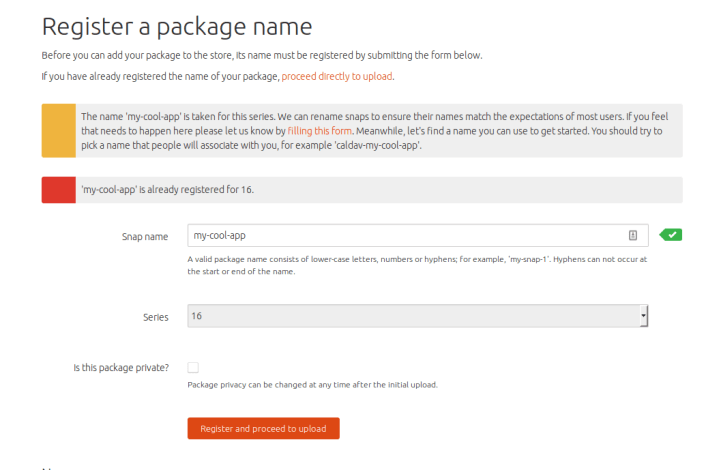Follow the 'proceed directly to upload' link

pyautogui.click(x=337, y=76)
